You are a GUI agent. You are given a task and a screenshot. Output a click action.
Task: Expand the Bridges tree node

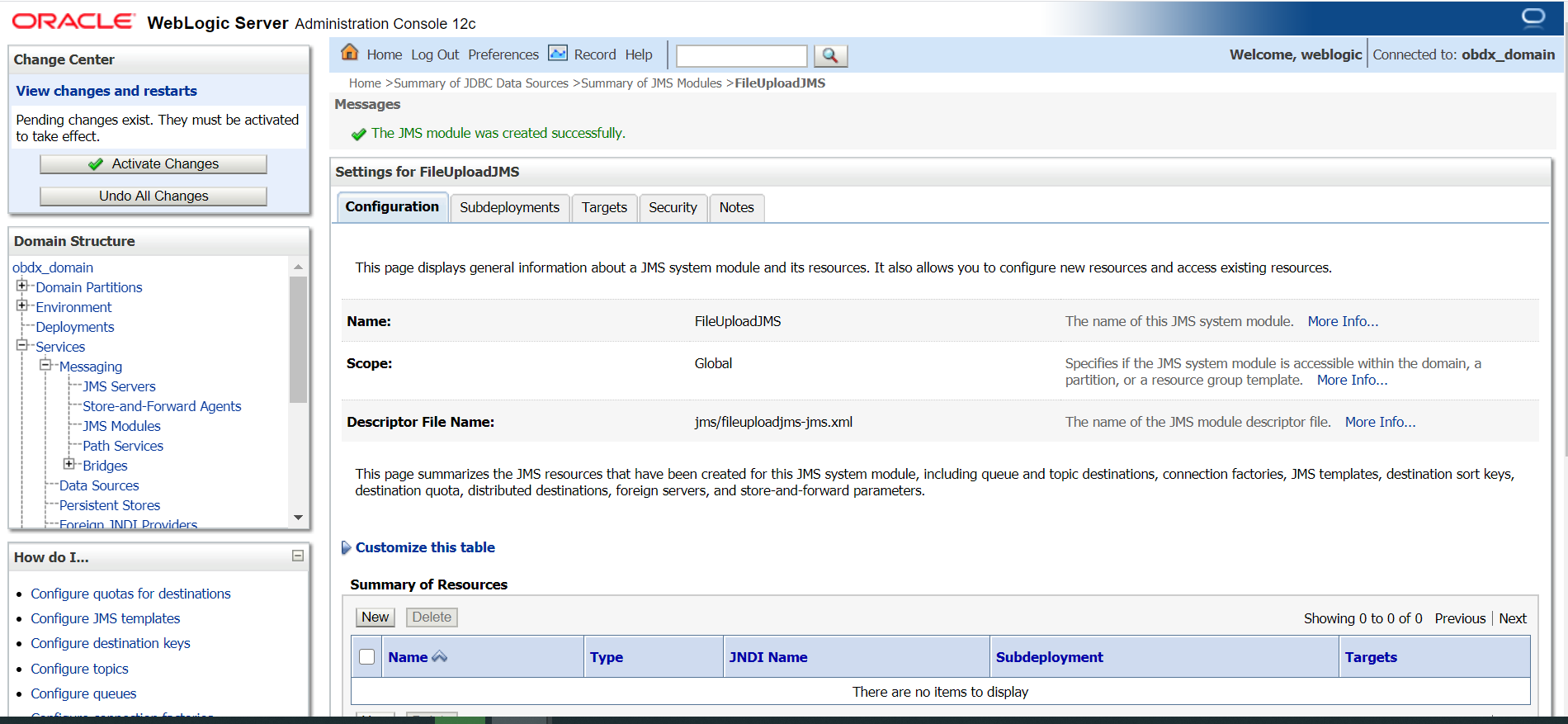click(69, 464)
